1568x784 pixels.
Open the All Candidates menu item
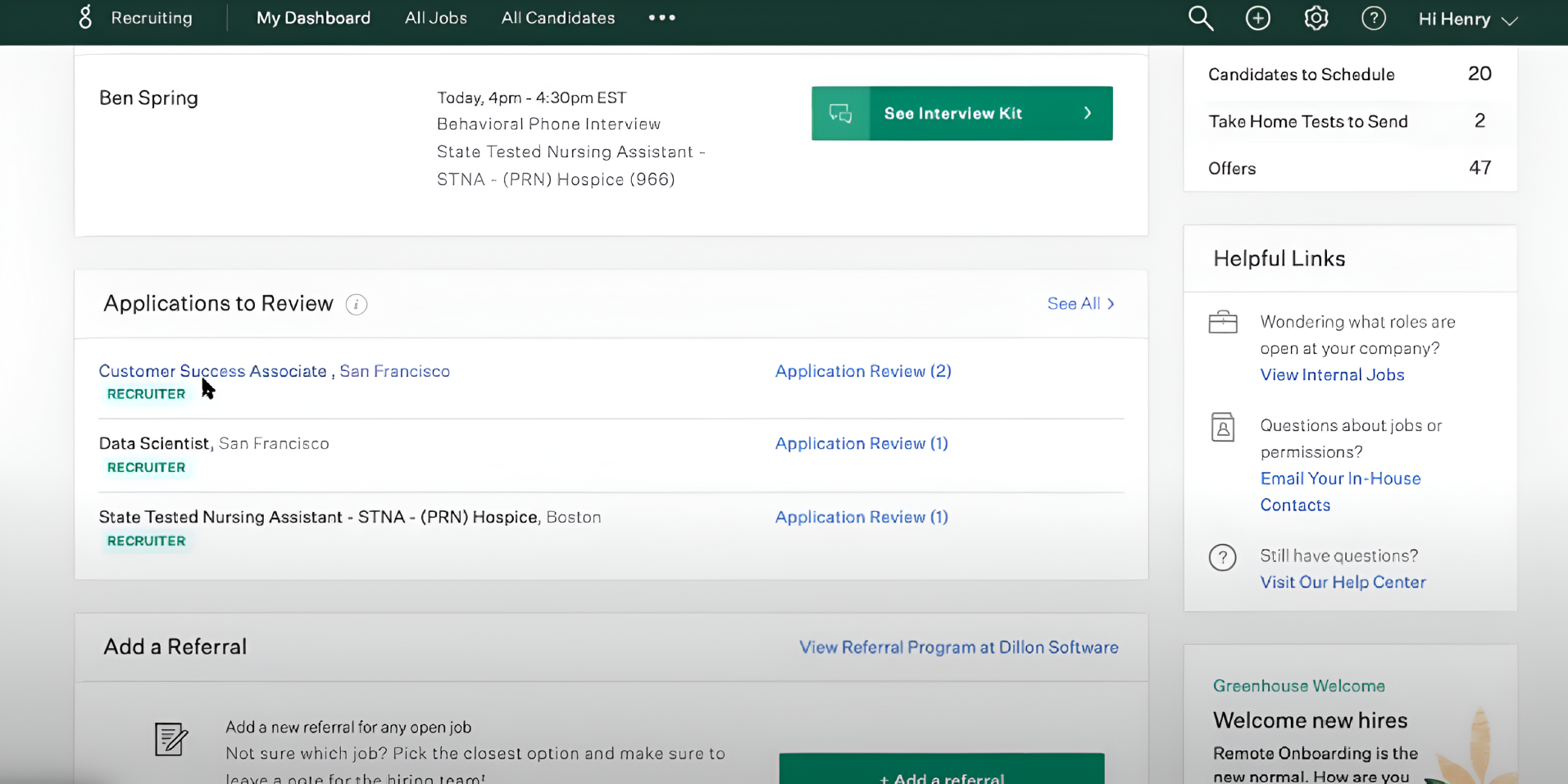[557, 17]
